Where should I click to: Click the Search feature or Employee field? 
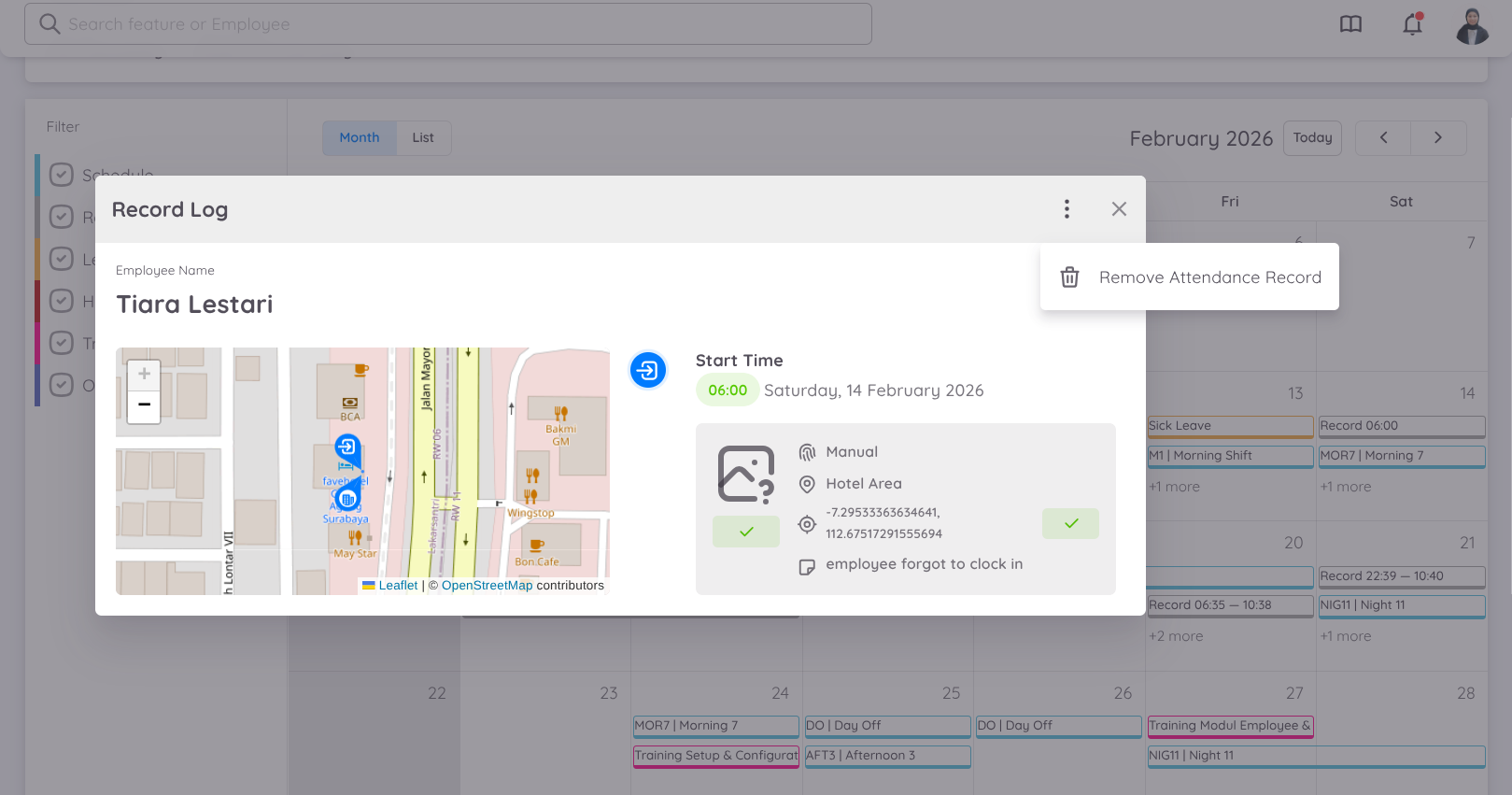[x=448, y=24]
